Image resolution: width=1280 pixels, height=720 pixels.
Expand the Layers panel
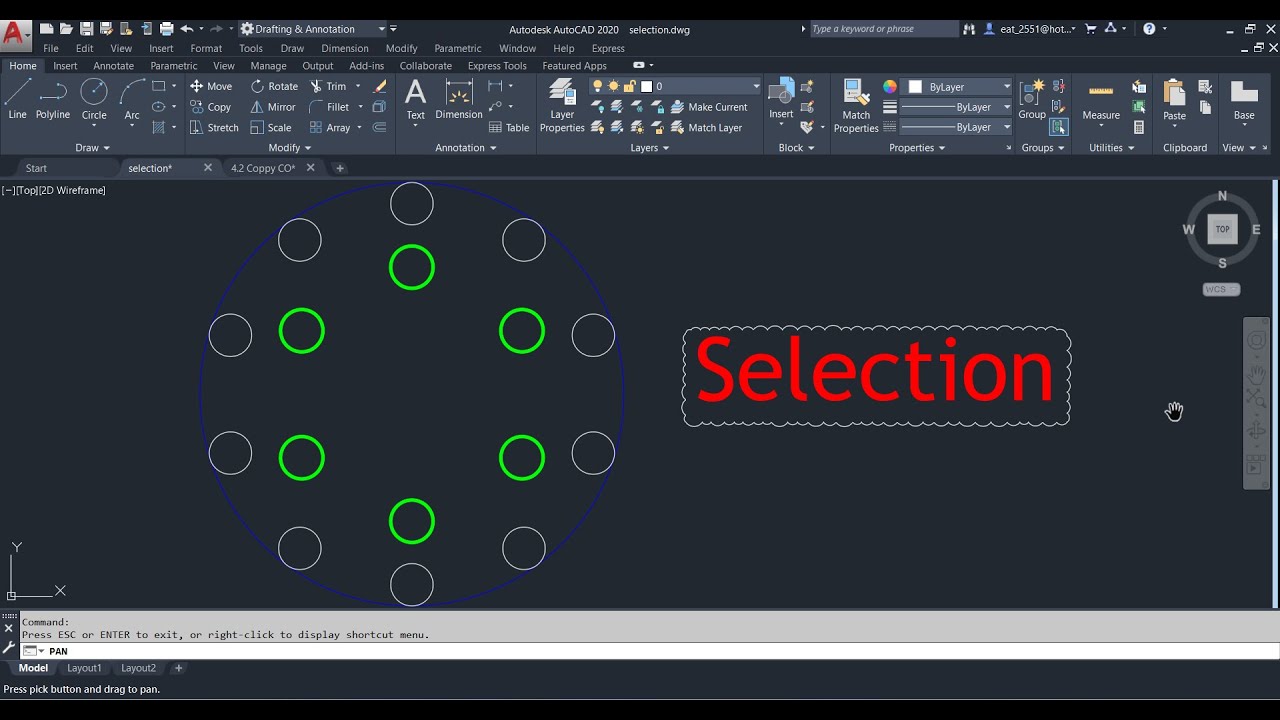(x=650, y=148)
